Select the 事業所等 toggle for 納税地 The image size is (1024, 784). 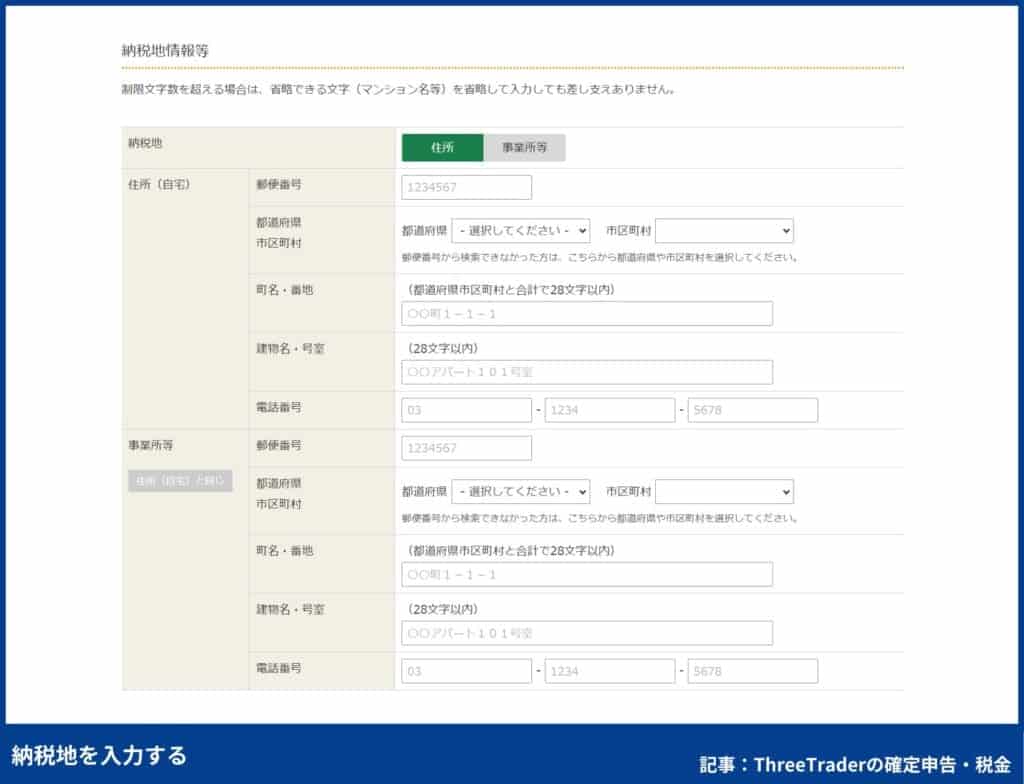[524, 148]
